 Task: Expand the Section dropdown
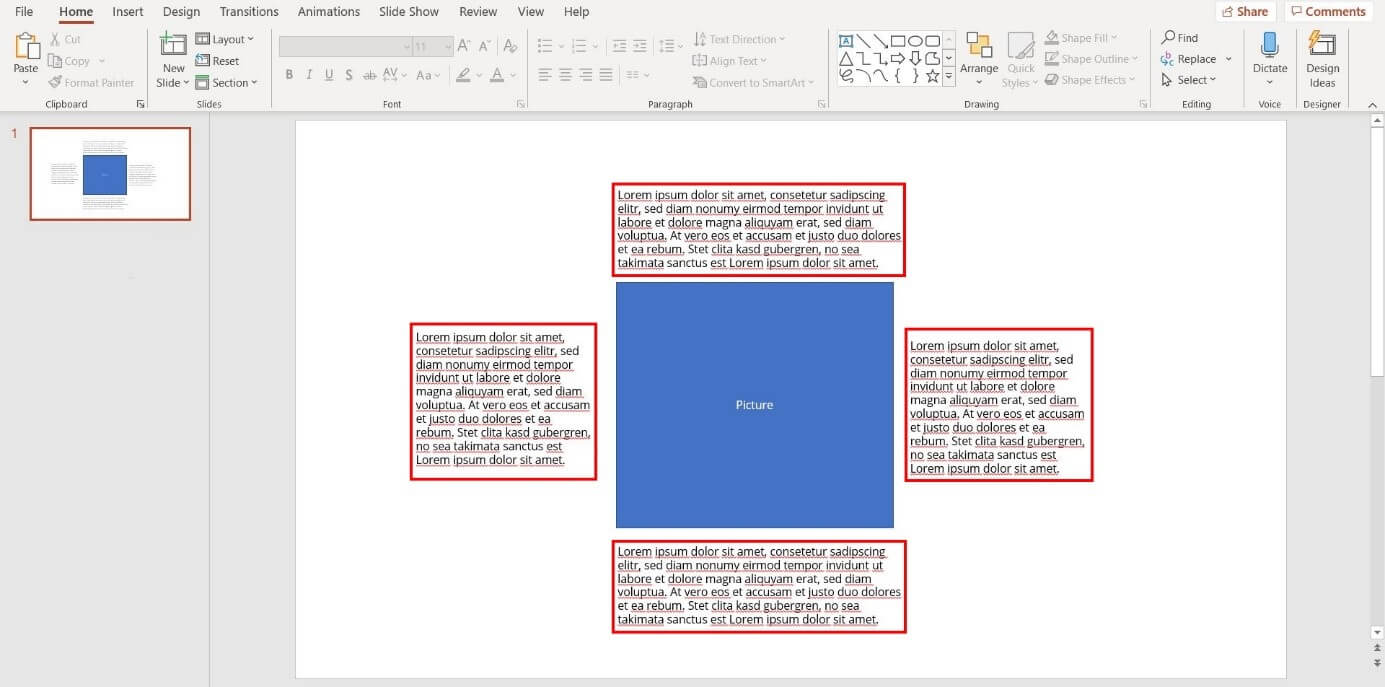click(227, 83)
